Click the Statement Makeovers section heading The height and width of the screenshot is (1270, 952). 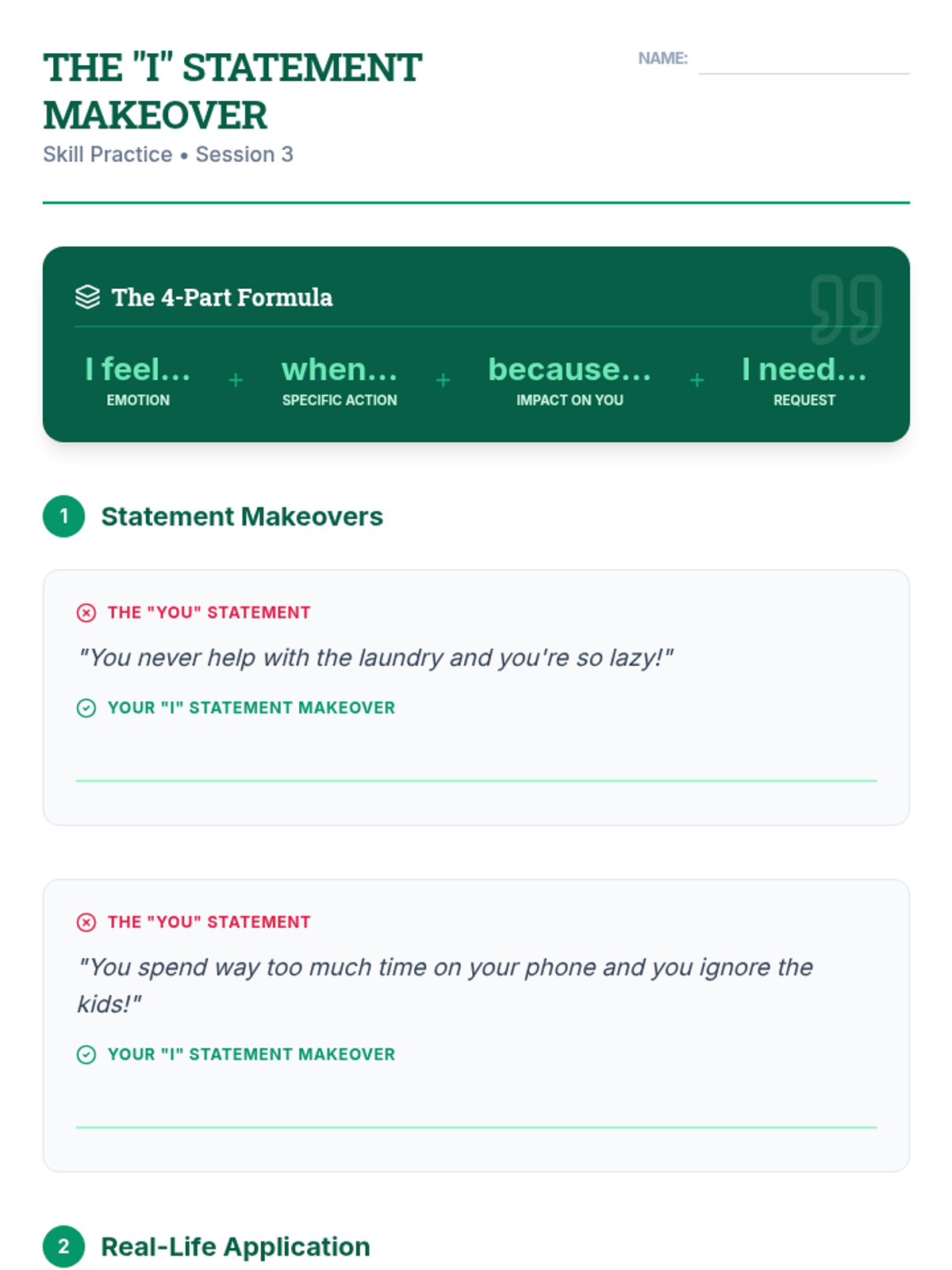(x=242, y=517)
